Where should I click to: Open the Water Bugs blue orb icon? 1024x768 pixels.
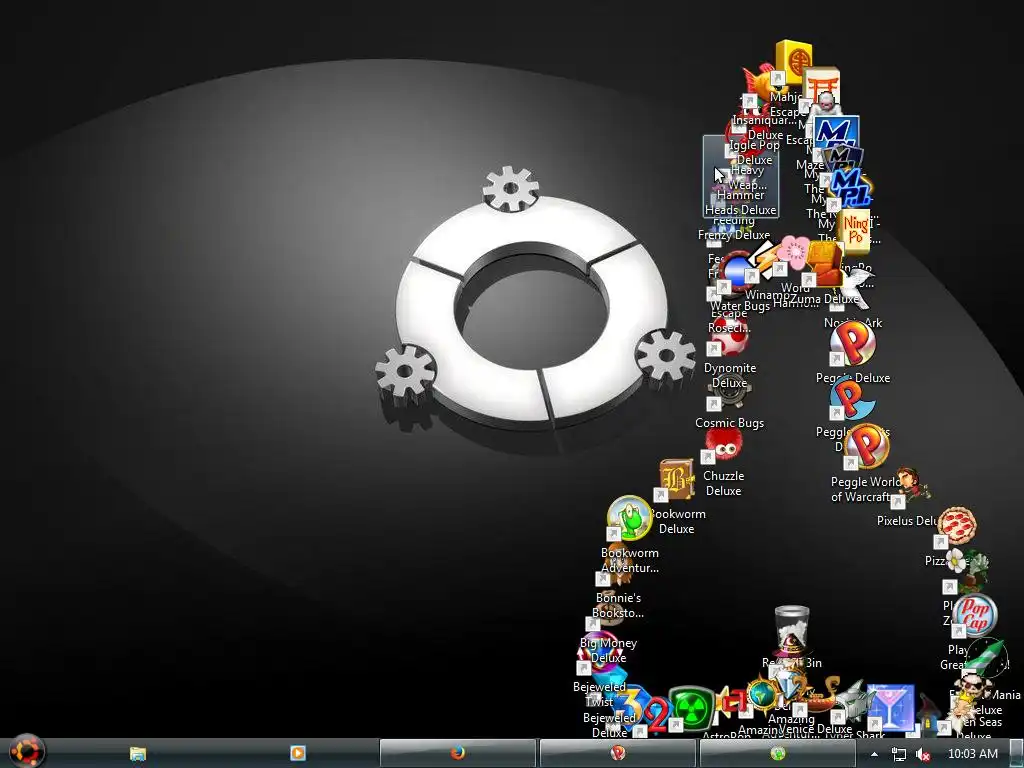point(736,271)
